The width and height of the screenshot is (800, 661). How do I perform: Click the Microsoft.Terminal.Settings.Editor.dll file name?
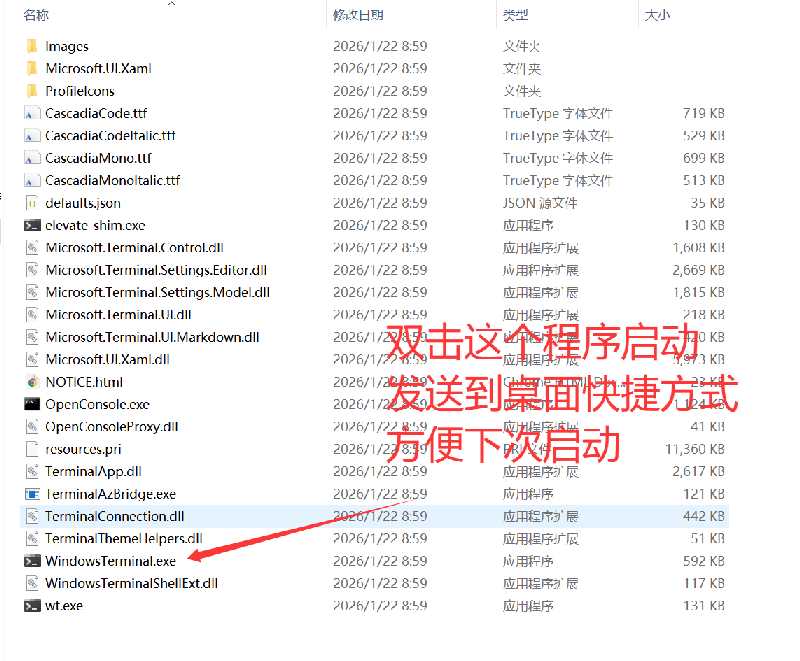(x=156, y=270)
